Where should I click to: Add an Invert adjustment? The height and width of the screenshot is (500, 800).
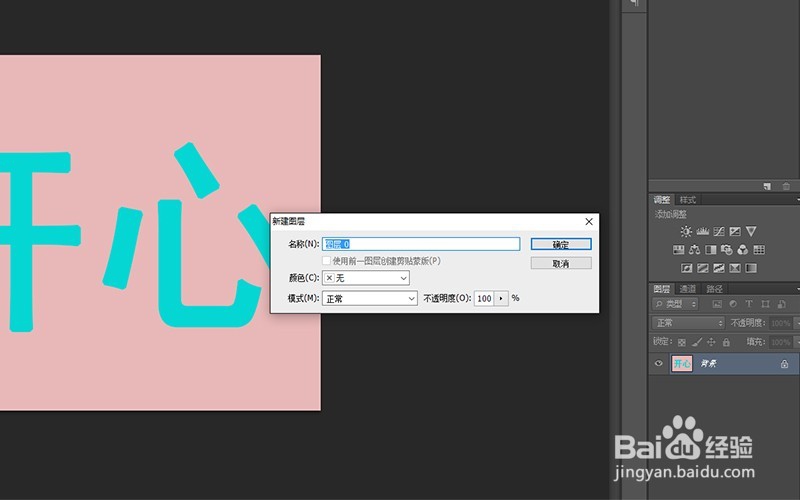[687, 268]
